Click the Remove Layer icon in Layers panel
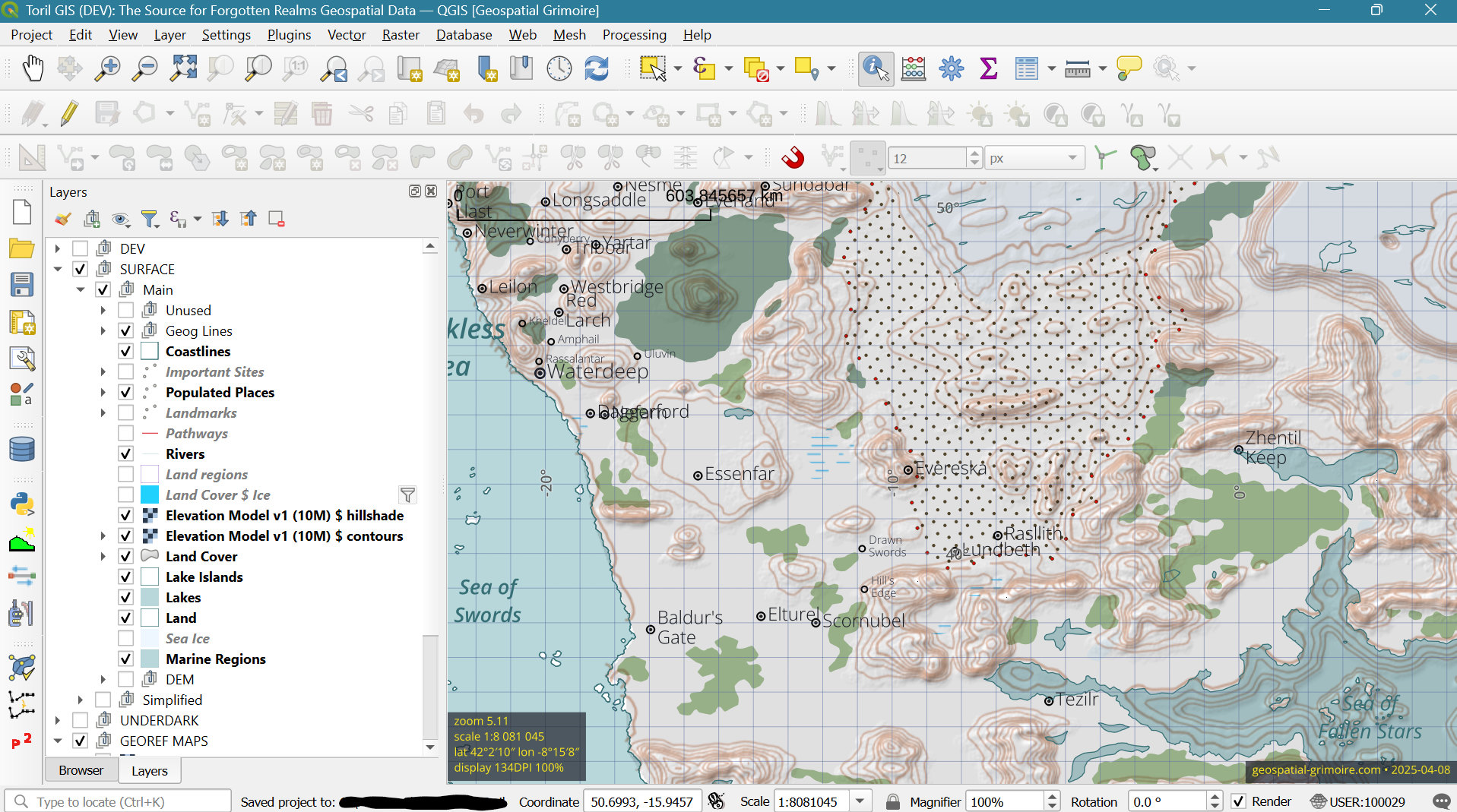 click(277, 220)
